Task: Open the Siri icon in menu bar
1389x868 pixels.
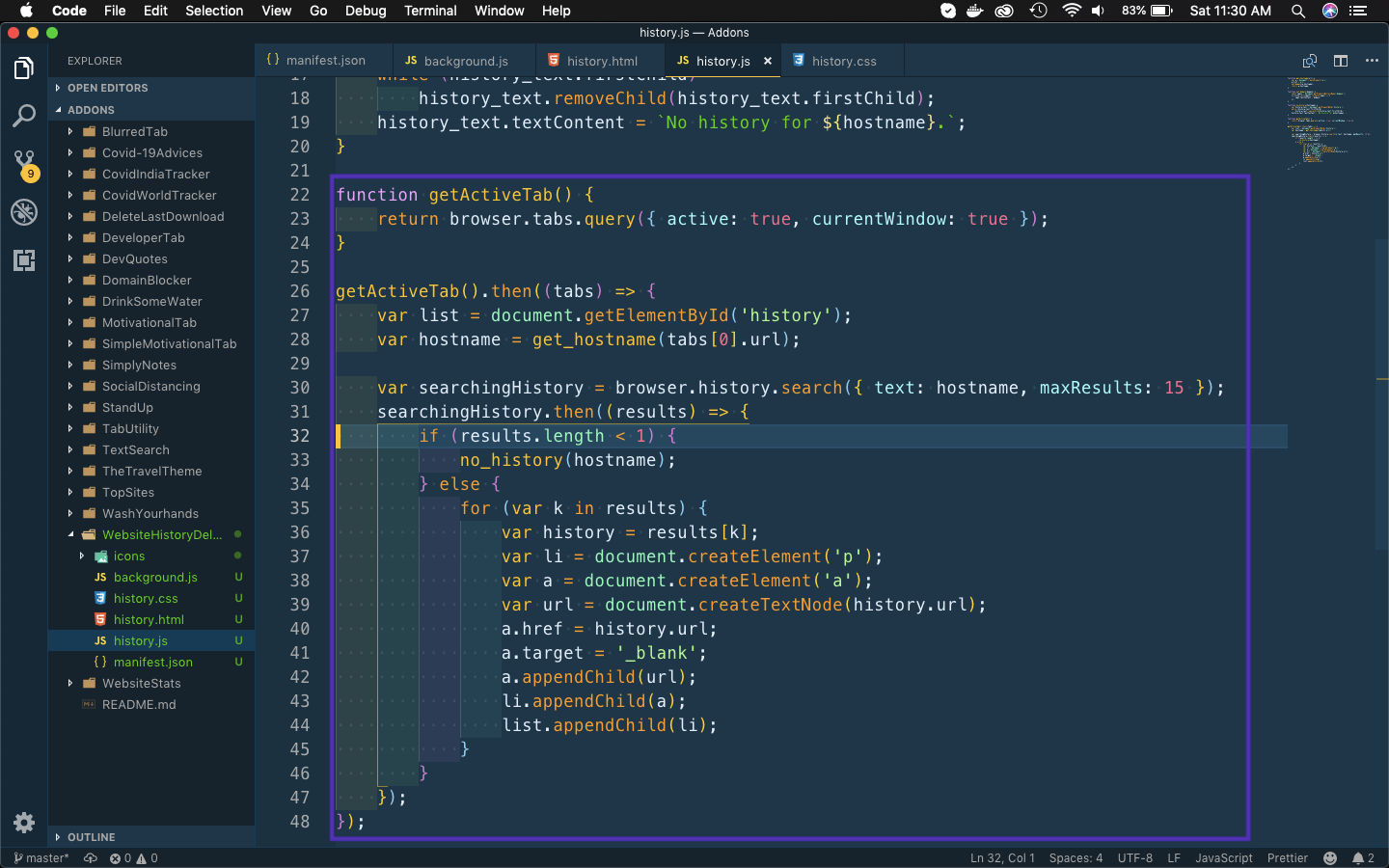Action: pyautogui.click(x=1330, y=11)
